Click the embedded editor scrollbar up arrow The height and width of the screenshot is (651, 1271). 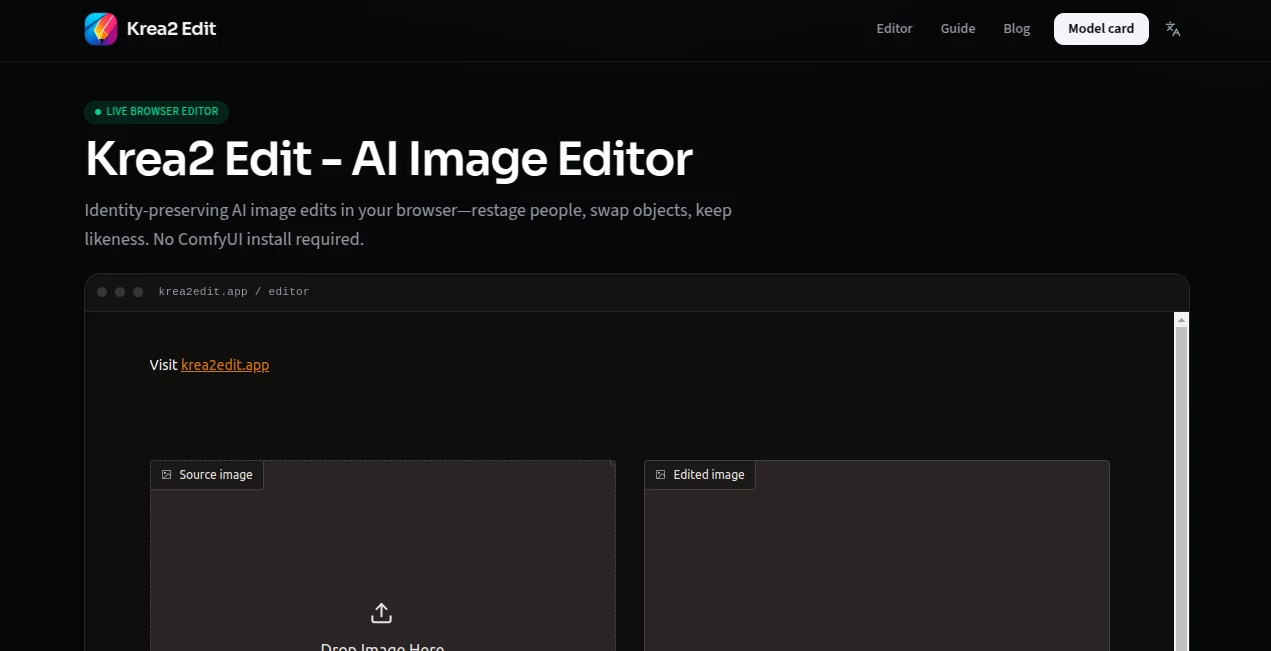[1181, 320]
